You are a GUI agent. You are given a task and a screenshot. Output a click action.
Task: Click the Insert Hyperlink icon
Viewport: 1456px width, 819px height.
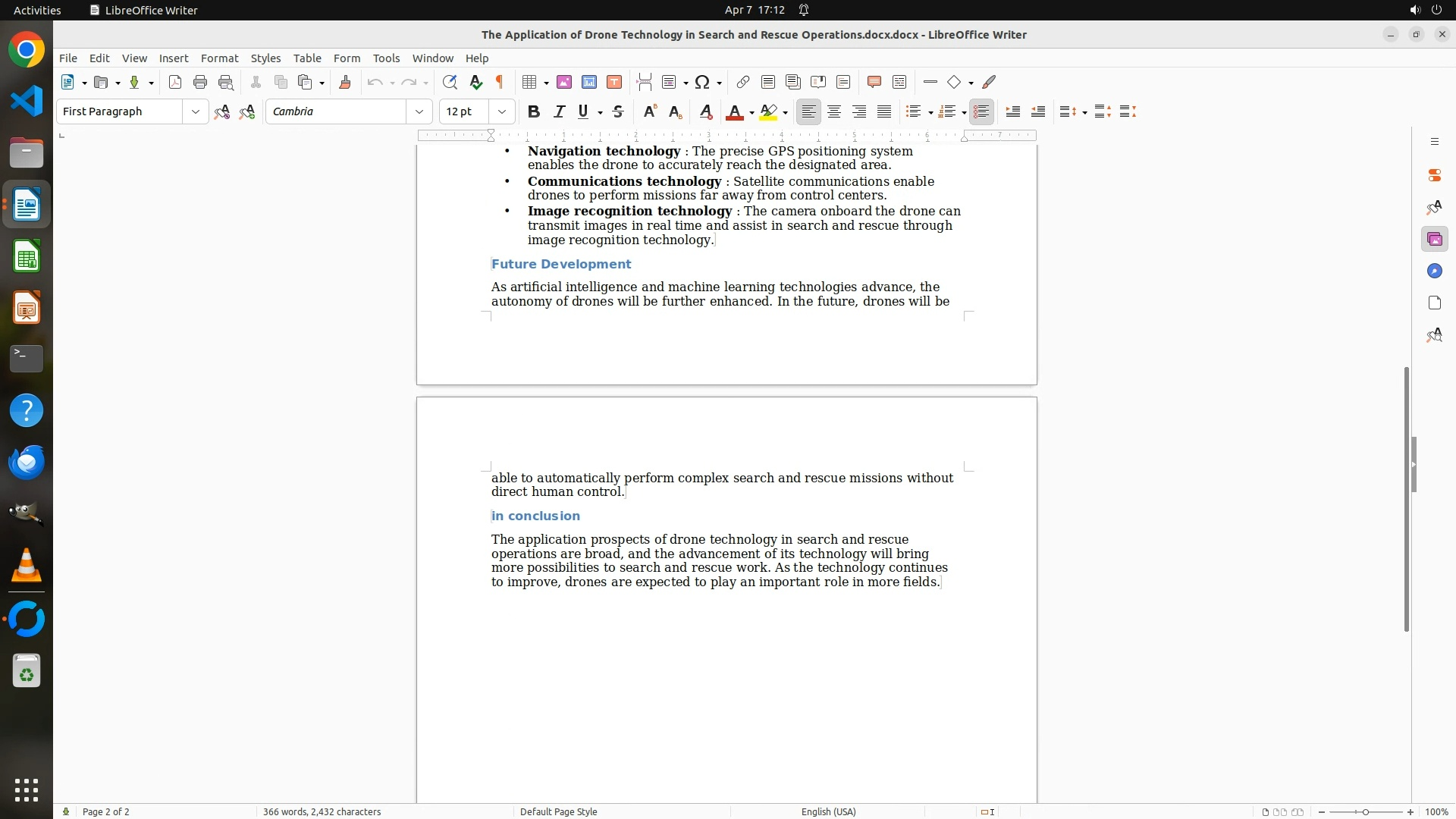pos(743,83)
